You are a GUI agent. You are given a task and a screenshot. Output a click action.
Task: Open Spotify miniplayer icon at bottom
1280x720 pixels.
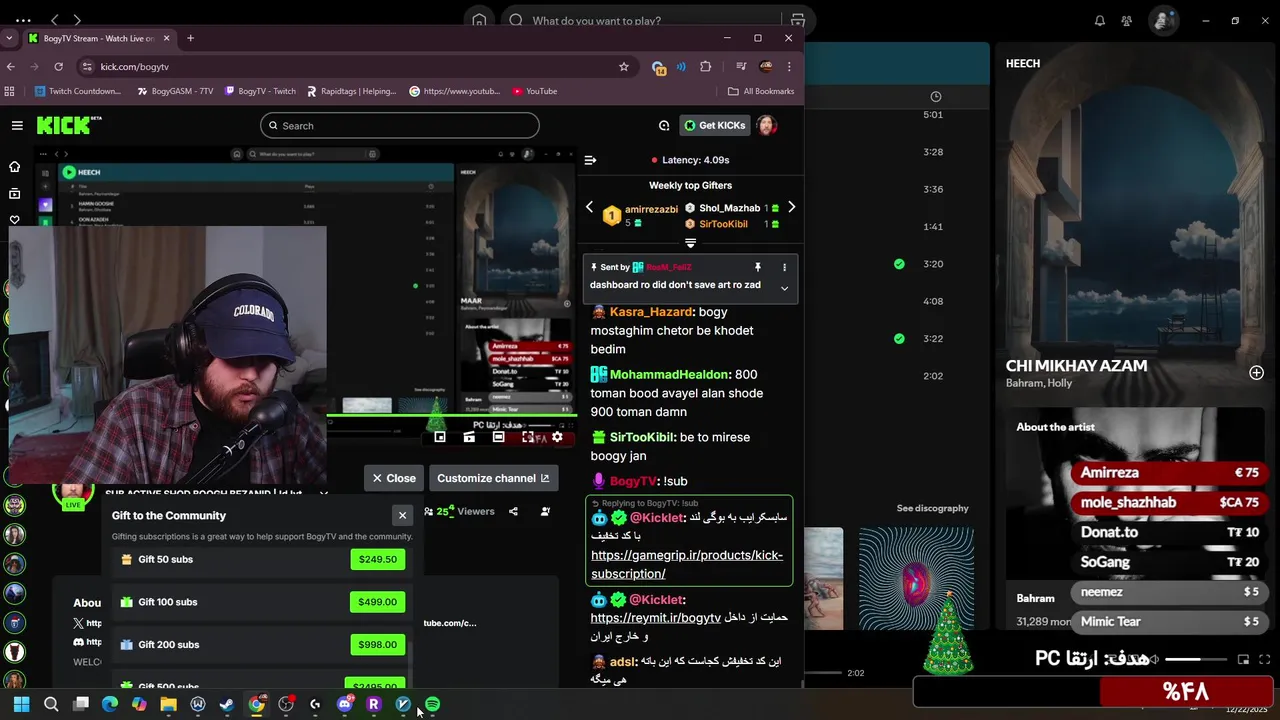[x=1243, y=659]
